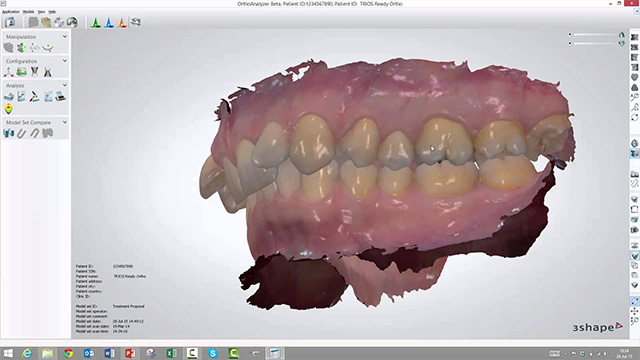Toggle the teal cube render mode

[x=634, y=276]
